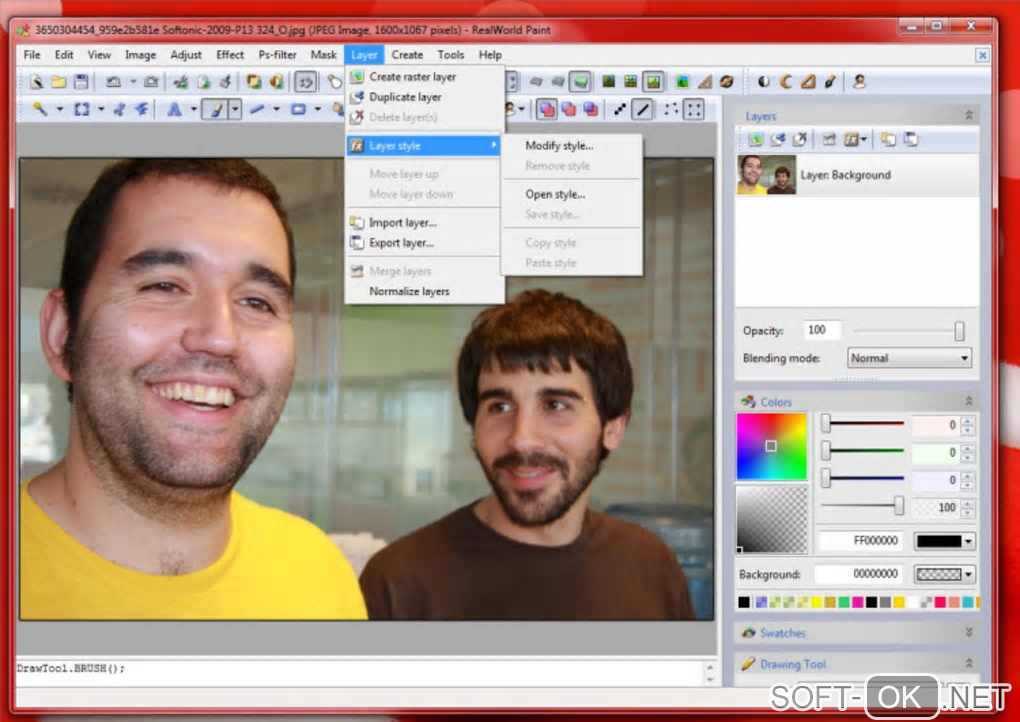
Task: Click the red channel slider
Action: pos(865,425)
